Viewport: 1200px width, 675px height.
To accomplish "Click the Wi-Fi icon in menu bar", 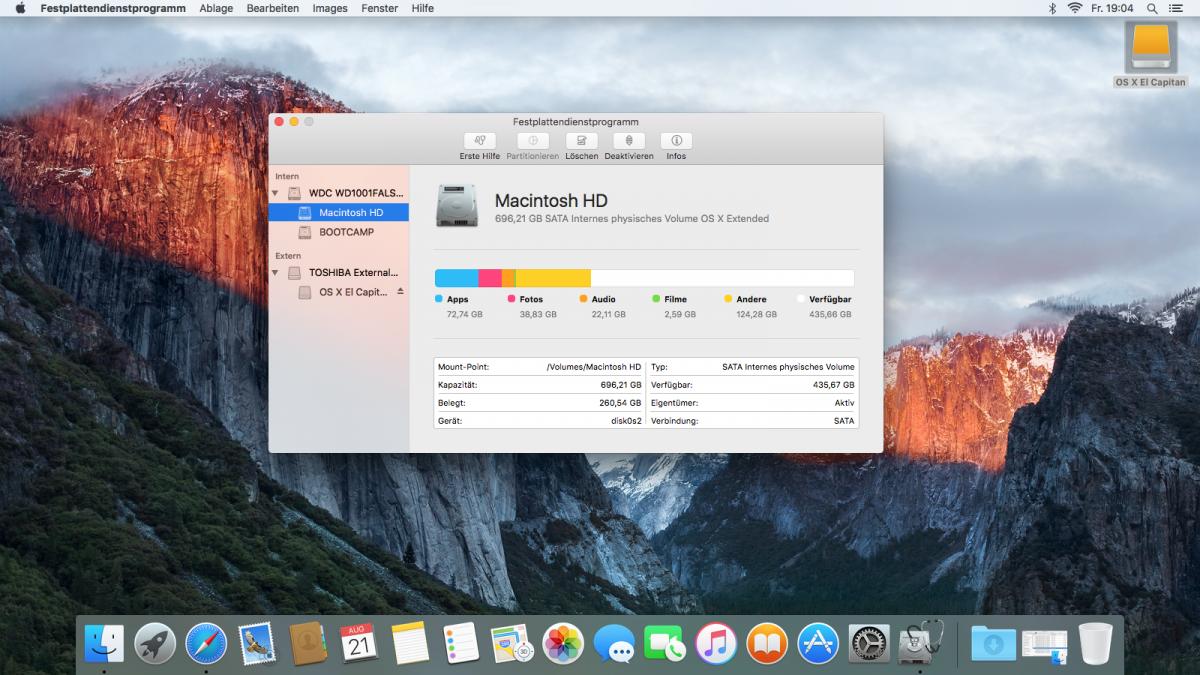I will (1075, 8).
